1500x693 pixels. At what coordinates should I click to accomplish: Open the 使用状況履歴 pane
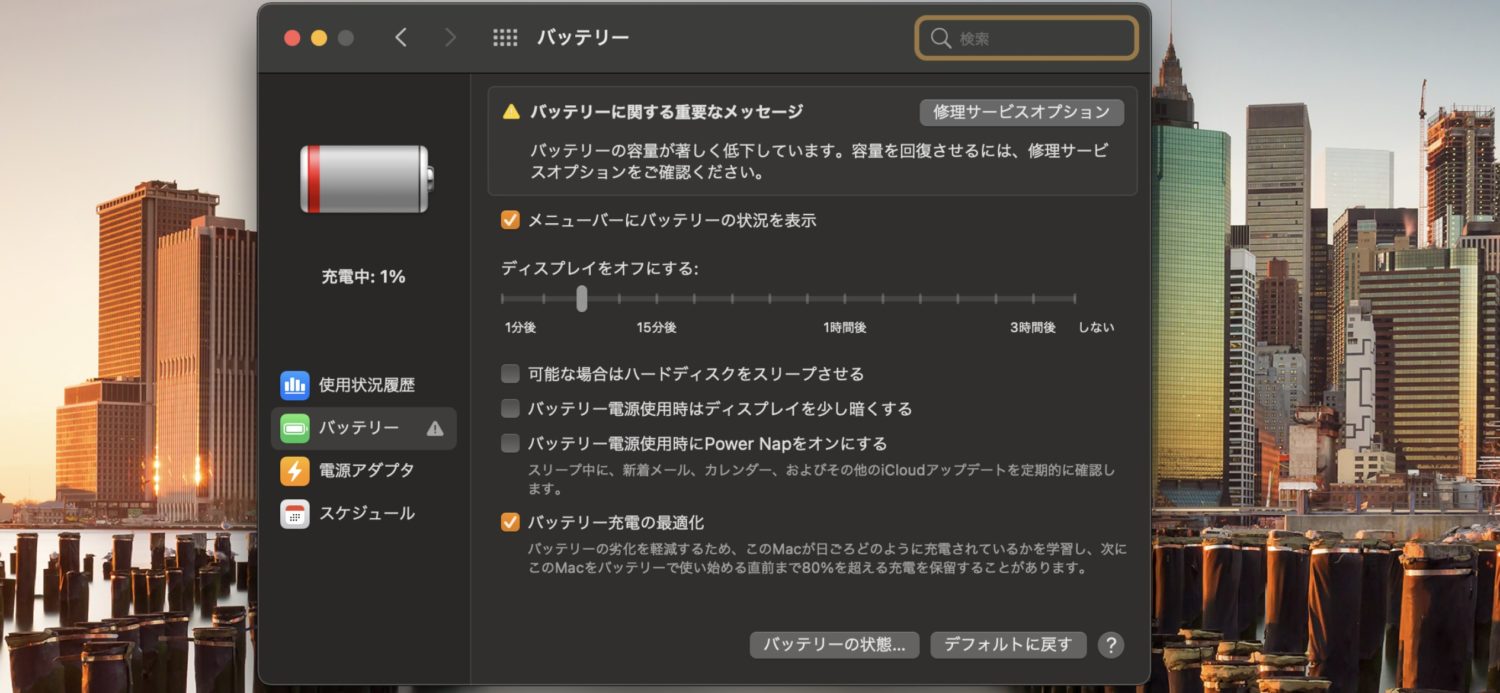tap(364, 385)
